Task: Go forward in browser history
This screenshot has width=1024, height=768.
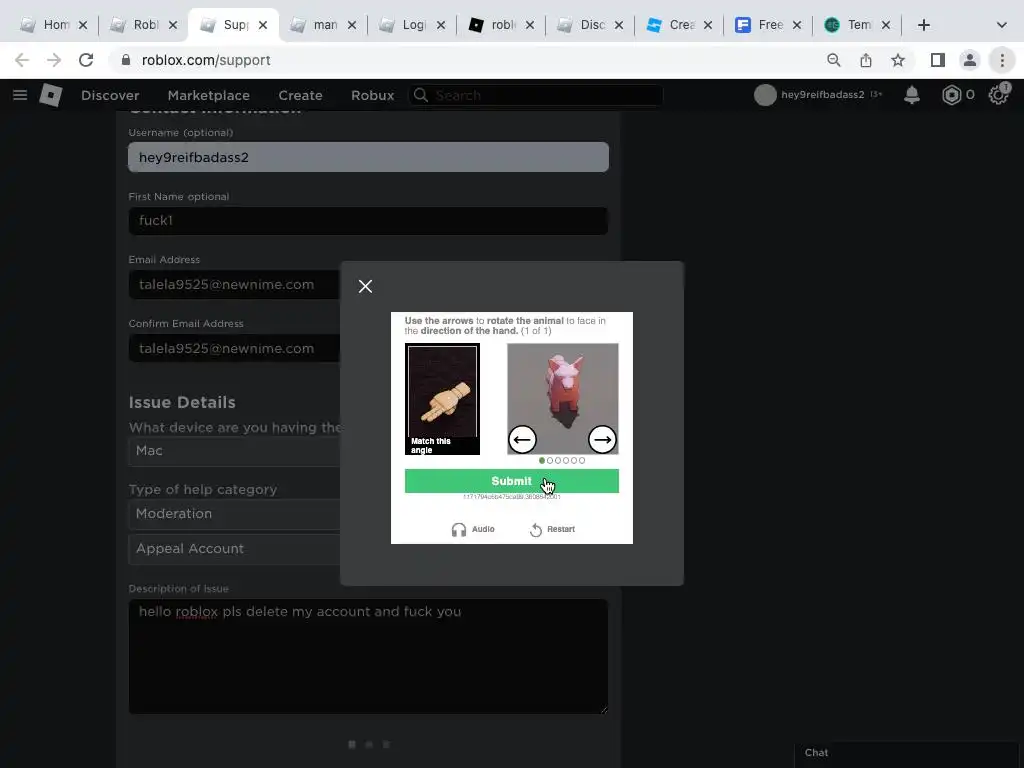Action: [x=54, y=60]
